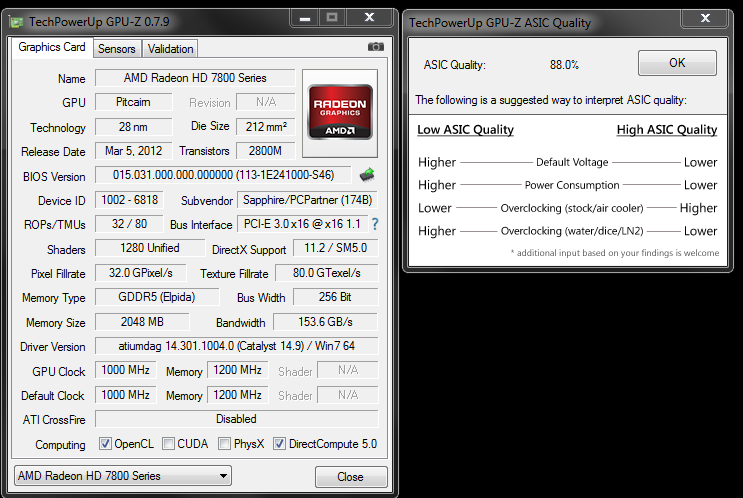Image resolution: width=743 pixels, height=498 pixels.
Task: Click the High ASIC Quality heading
Action: coord(667,130)
